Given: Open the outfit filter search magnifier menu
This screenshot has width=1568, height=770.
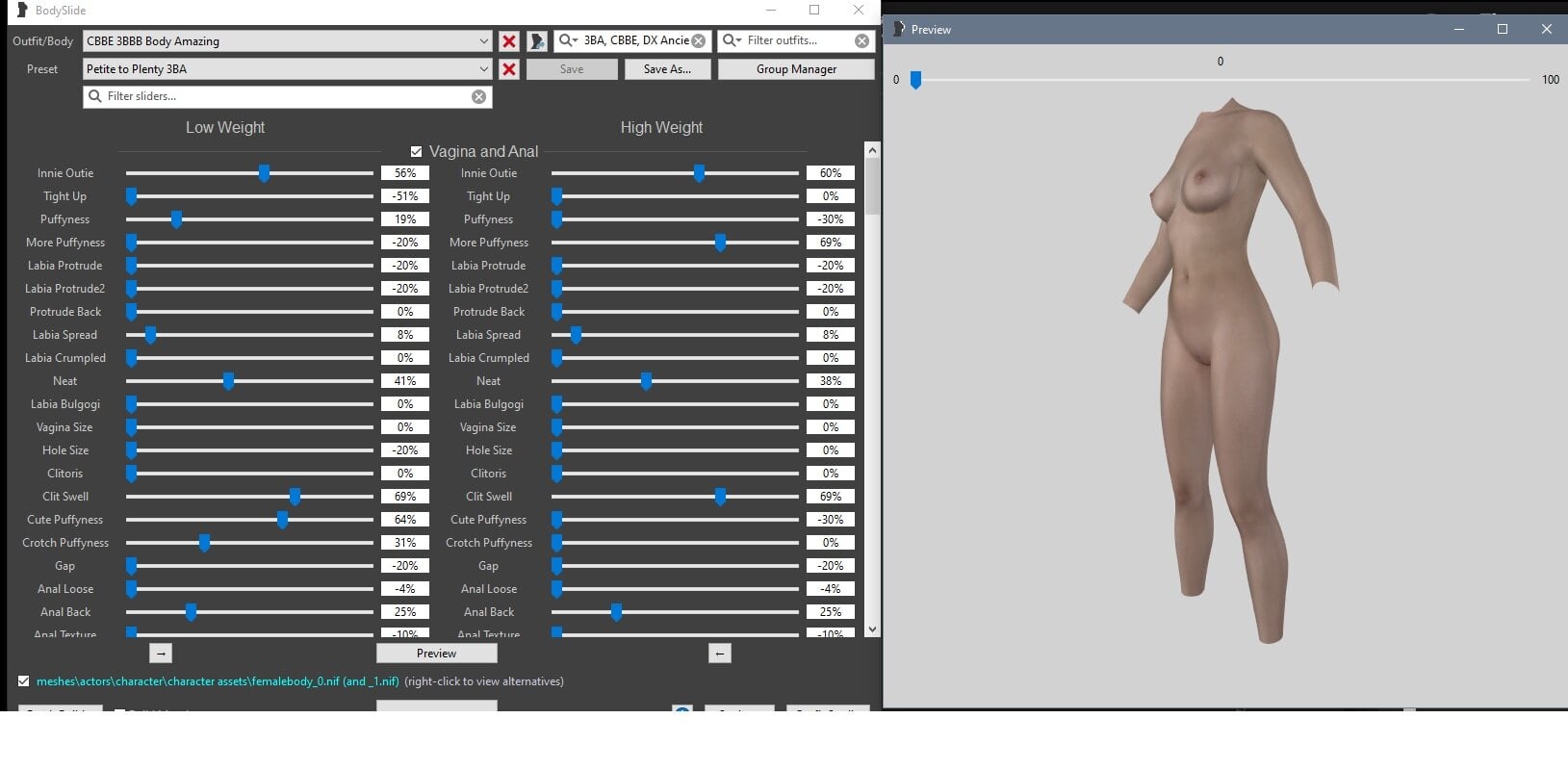Looking at the screenshot, I should click(732, 40).
